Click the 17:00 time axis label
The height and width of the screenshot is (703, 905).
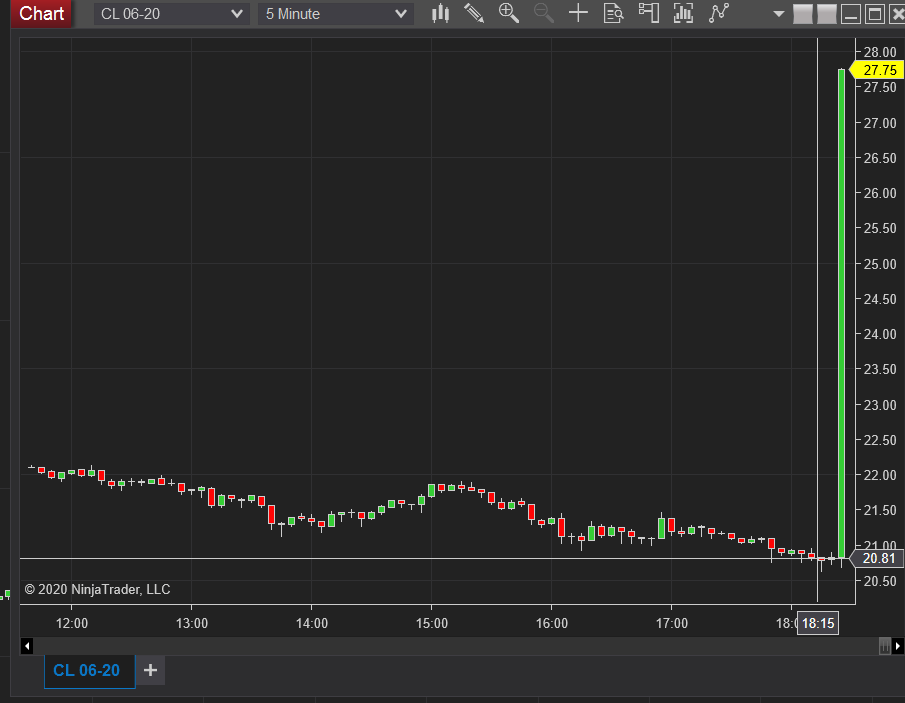pos(672,623)
